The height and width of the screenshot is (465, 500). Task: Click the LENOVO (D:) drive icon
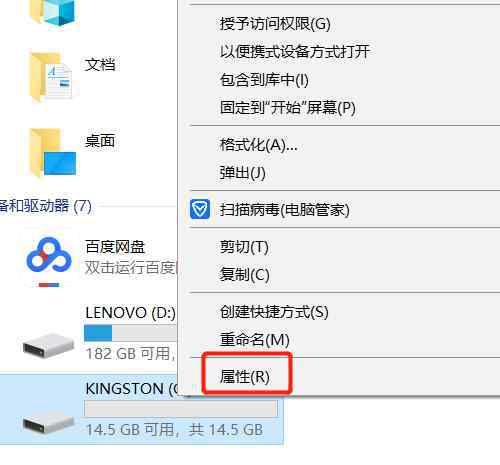(48, 345)
